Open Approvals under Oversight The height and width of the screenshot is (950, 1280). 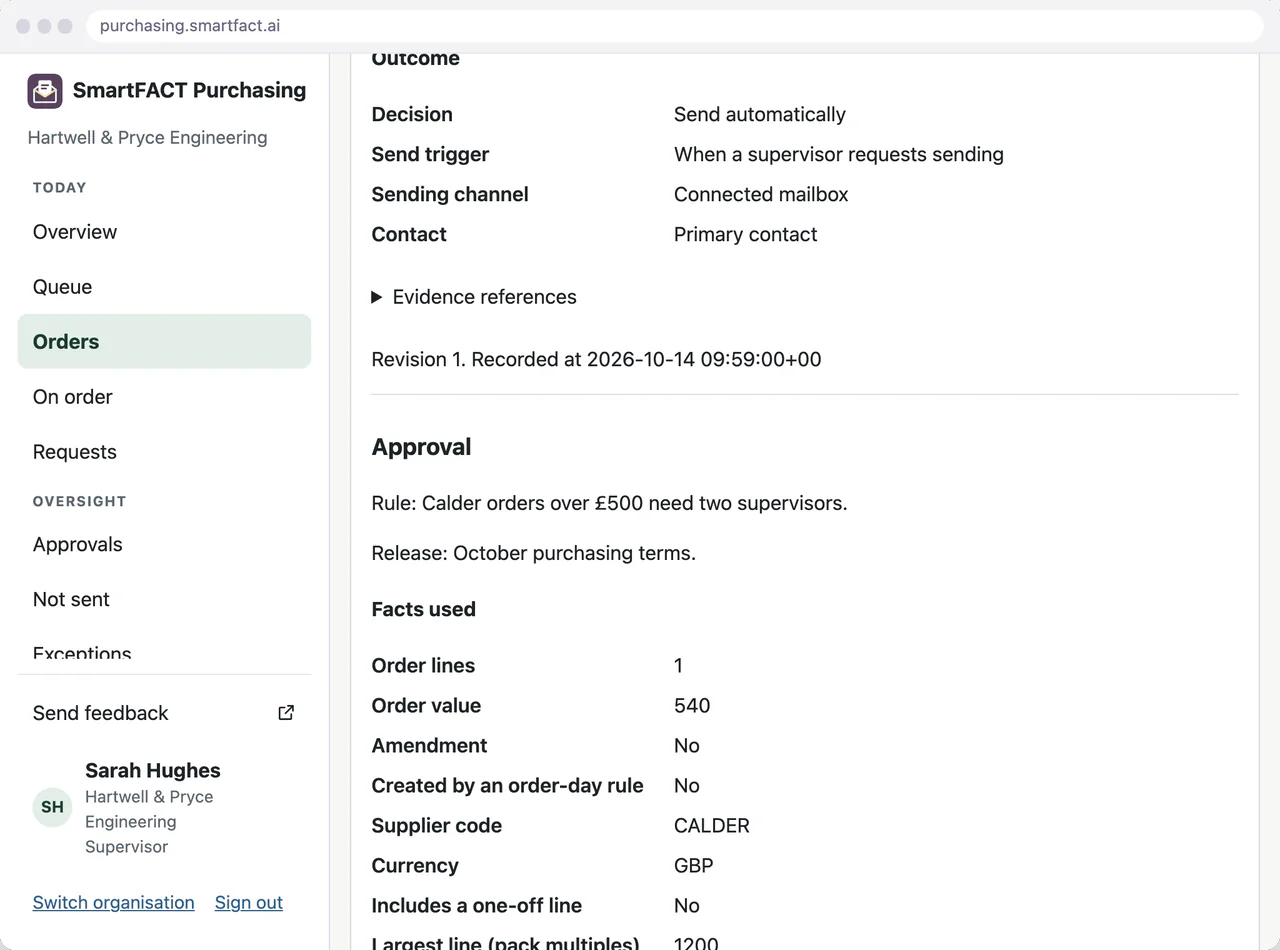coord(164,545)
